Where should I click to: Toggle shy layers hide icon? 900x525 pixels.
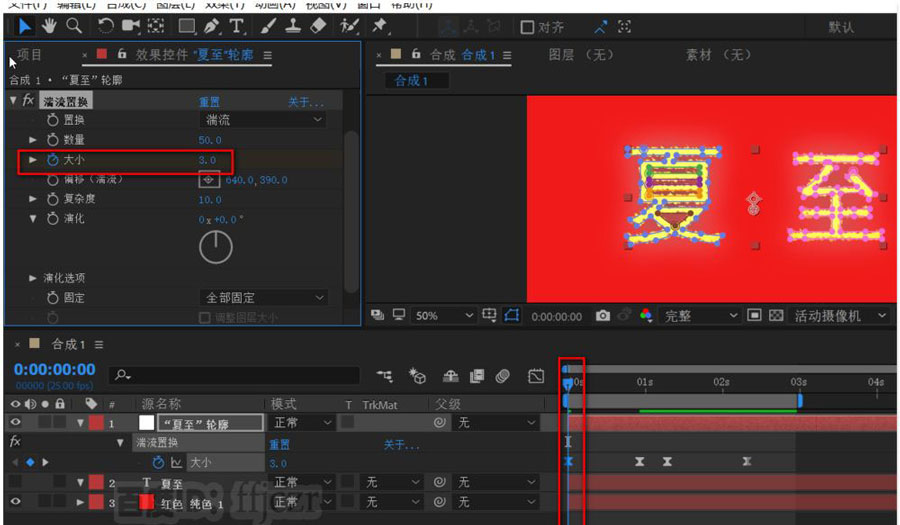tap(451, 376)
